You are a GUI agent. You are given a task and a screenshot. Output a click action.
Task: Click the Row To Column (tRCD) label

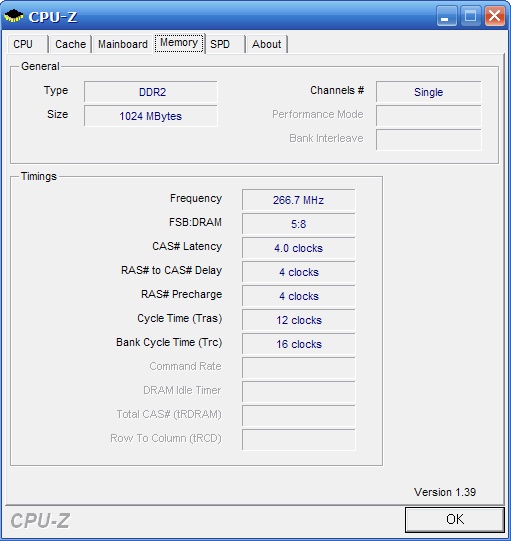coord(166,438)
